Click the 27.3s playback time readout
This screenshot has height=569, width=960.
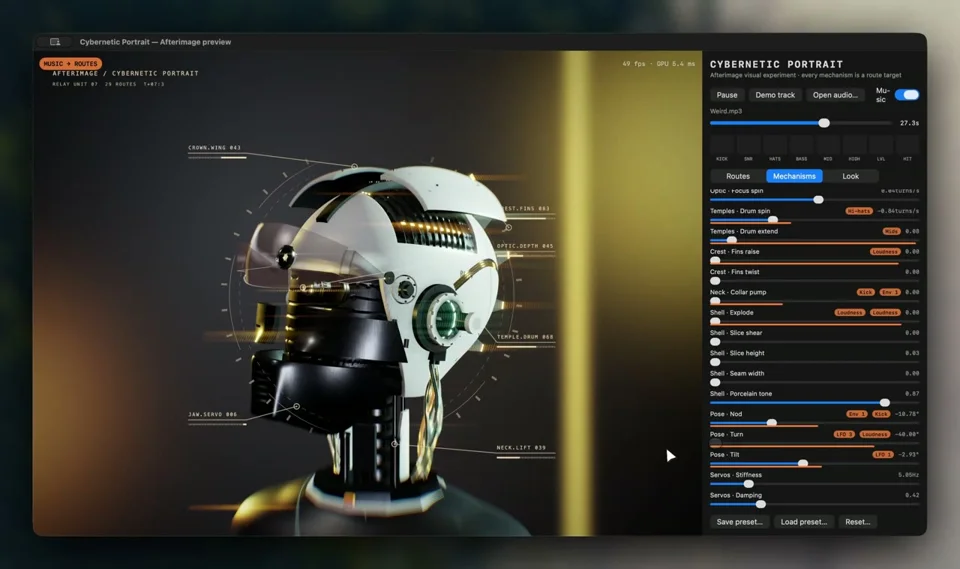coord(909,123)
